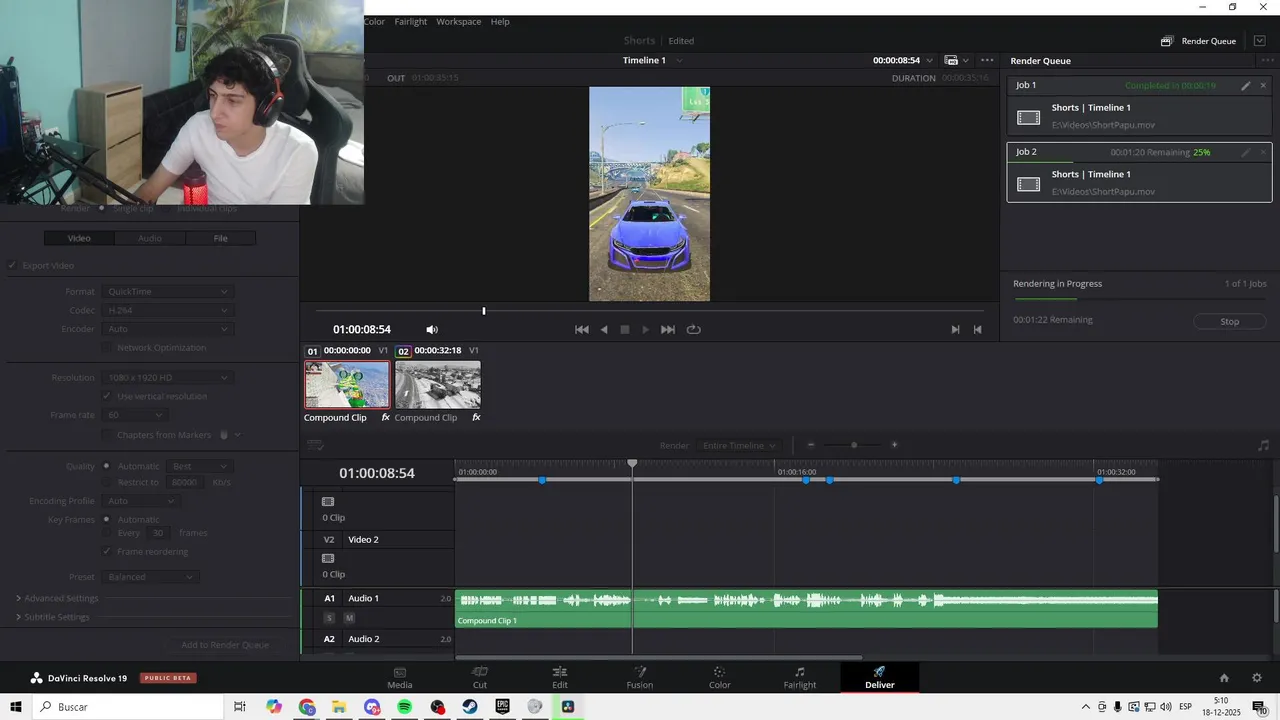This screenshot has width=1280, height=720.
Task: Toggle loop playback in viewer
Action: coord(693,329)
